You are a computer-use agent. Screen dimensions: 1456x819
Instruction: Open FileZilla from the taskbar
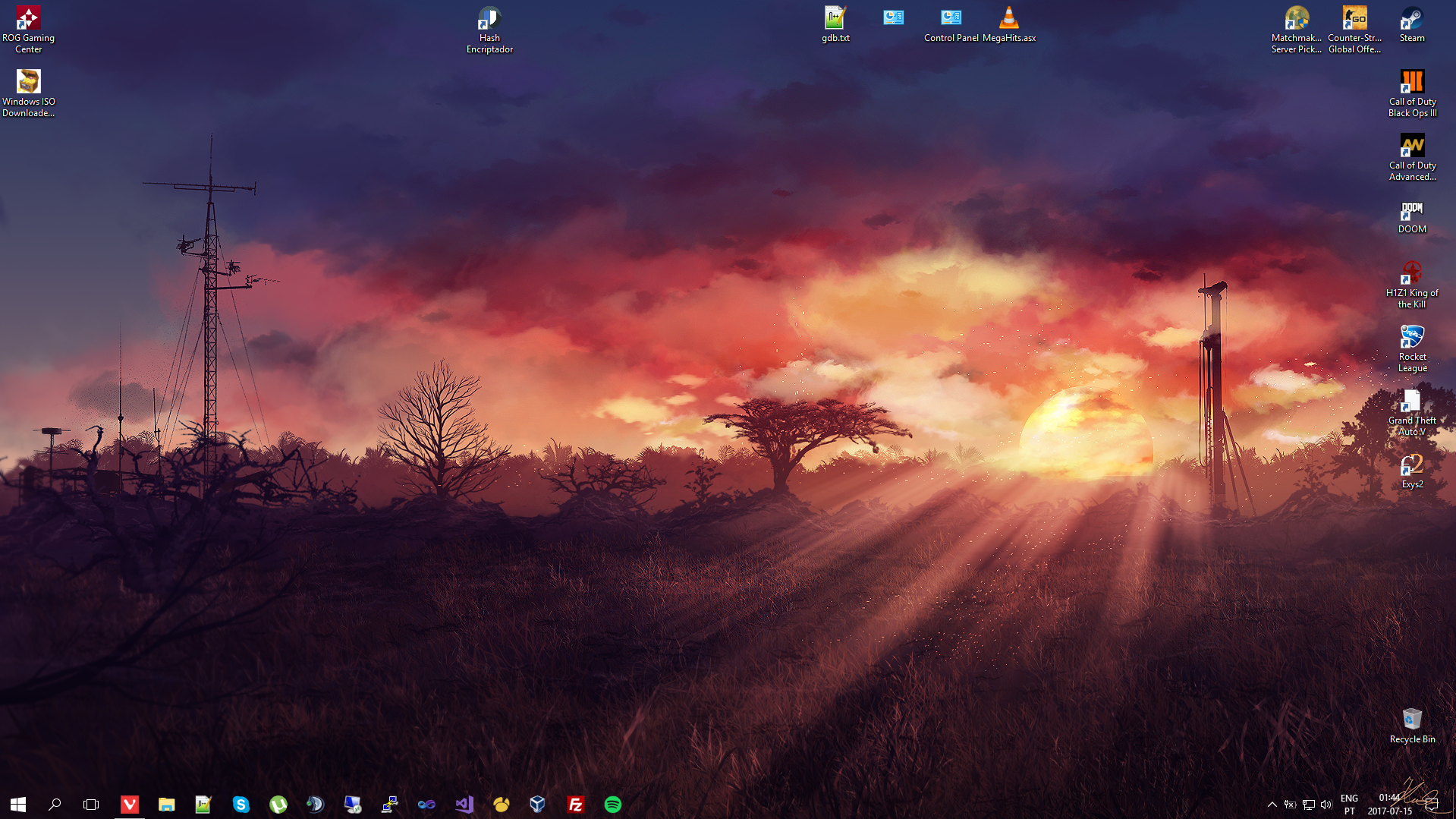[575, 804]
